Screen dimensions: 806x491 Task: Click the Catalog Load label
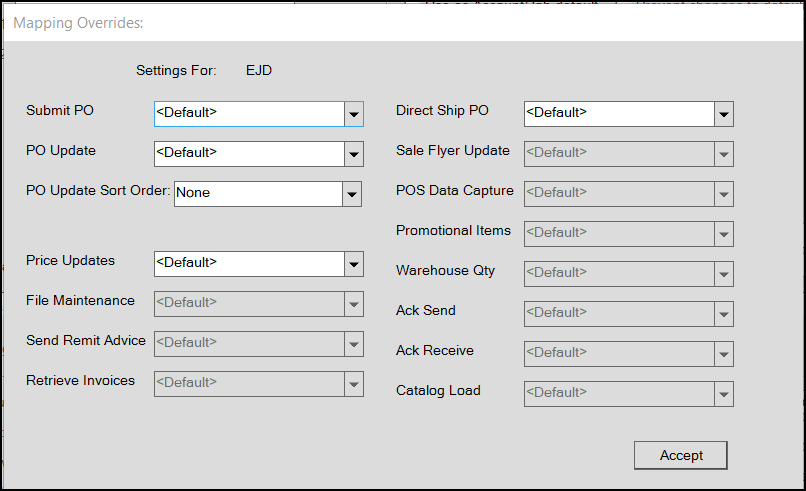click(x=438, y=391)
